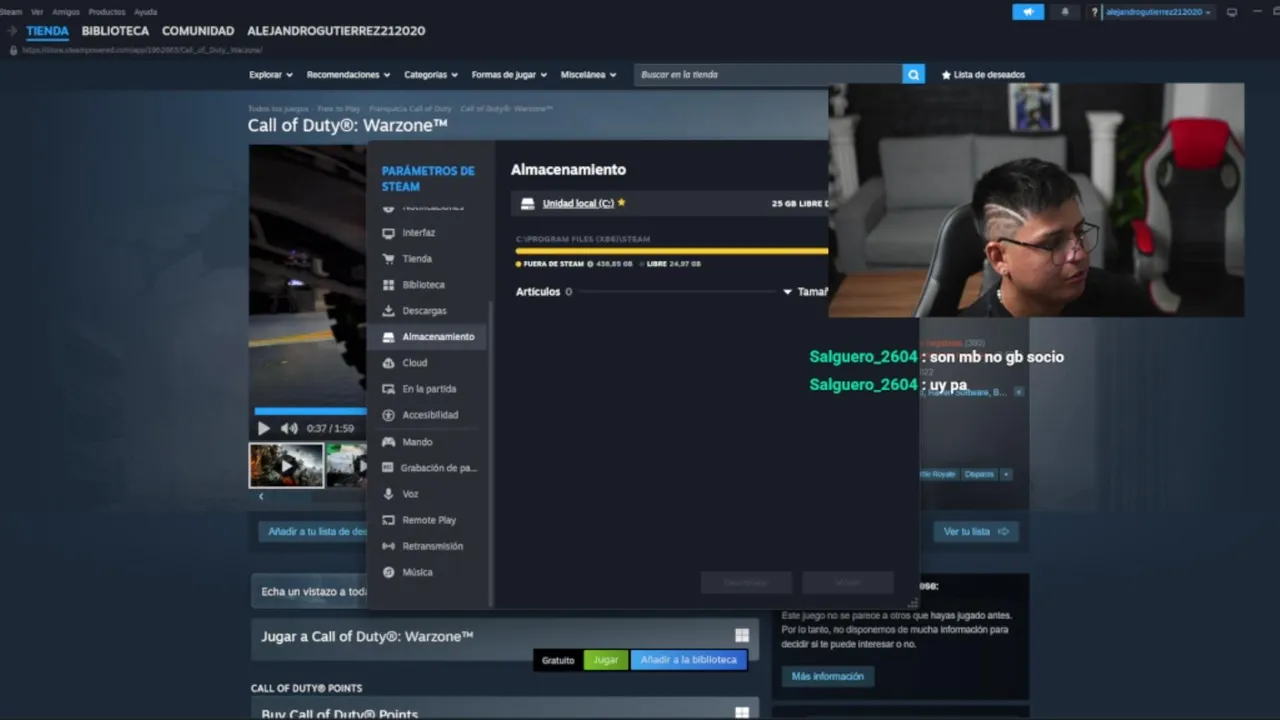Open the Ver menu
This screenshot has width=1280, height=720.
[x=37, y=12]
